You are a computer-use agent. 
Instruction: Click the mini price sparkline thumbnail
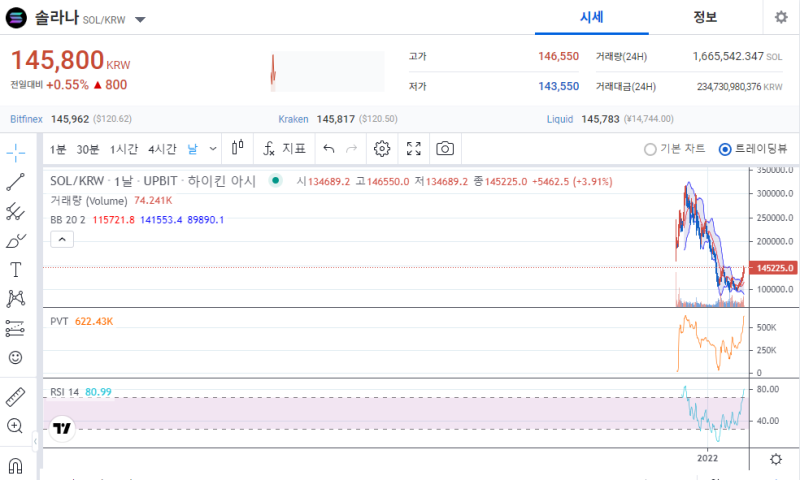(327, 71)
